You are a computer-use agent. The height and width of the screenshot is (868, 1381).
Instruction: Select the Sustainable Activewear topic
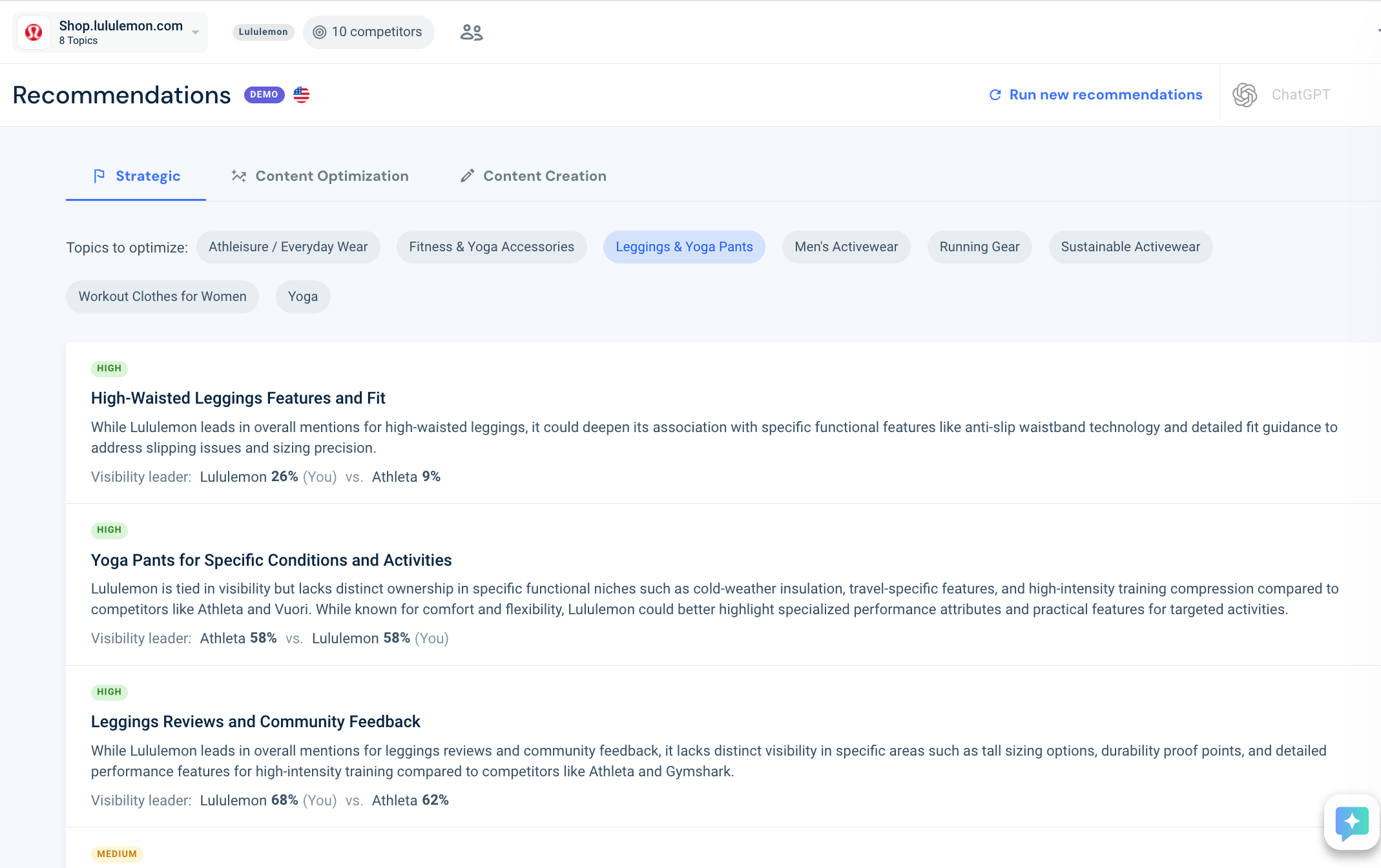tap(1130, 247)
